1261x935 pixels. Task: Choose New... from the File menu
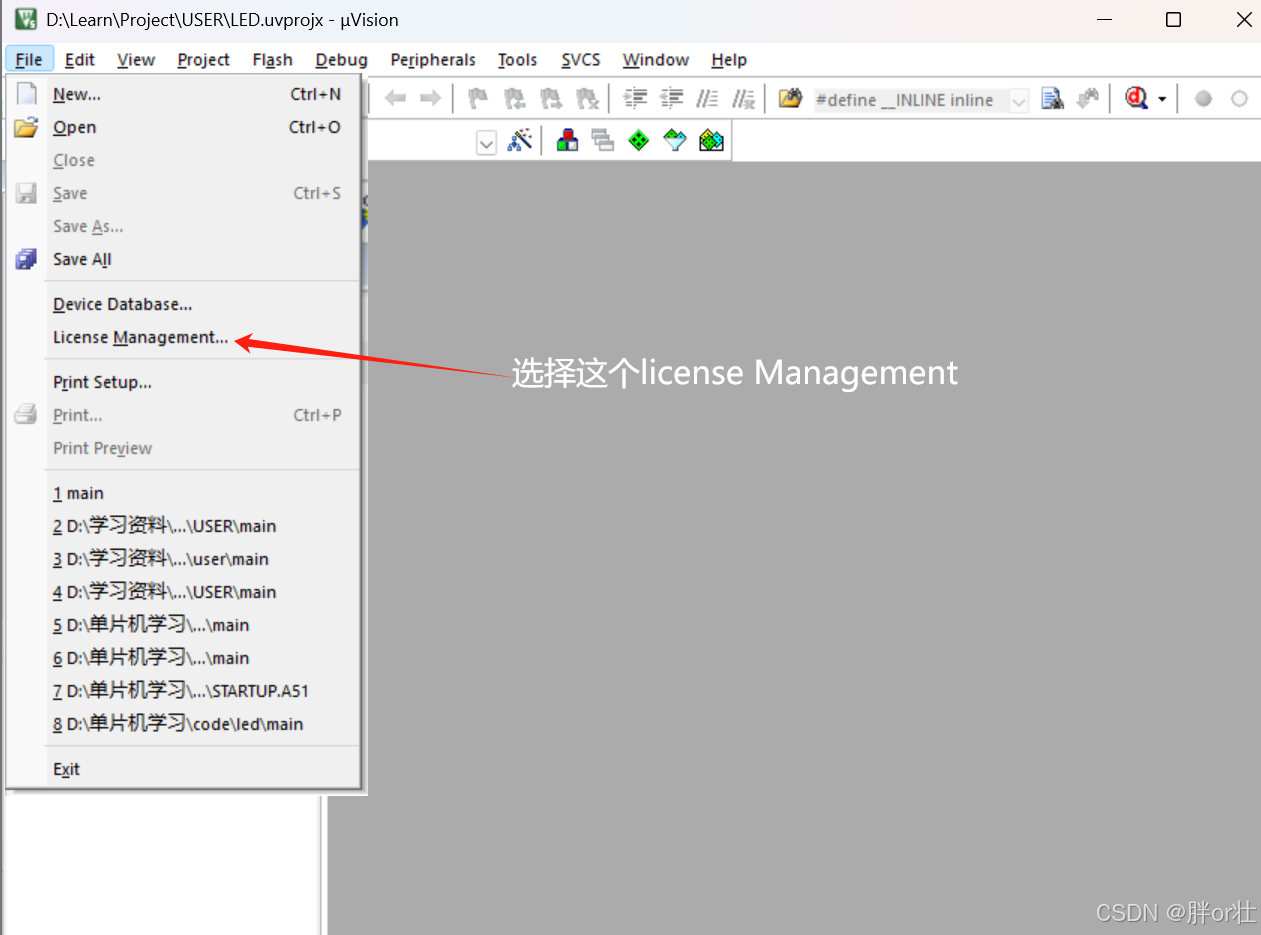pos(184,94)
